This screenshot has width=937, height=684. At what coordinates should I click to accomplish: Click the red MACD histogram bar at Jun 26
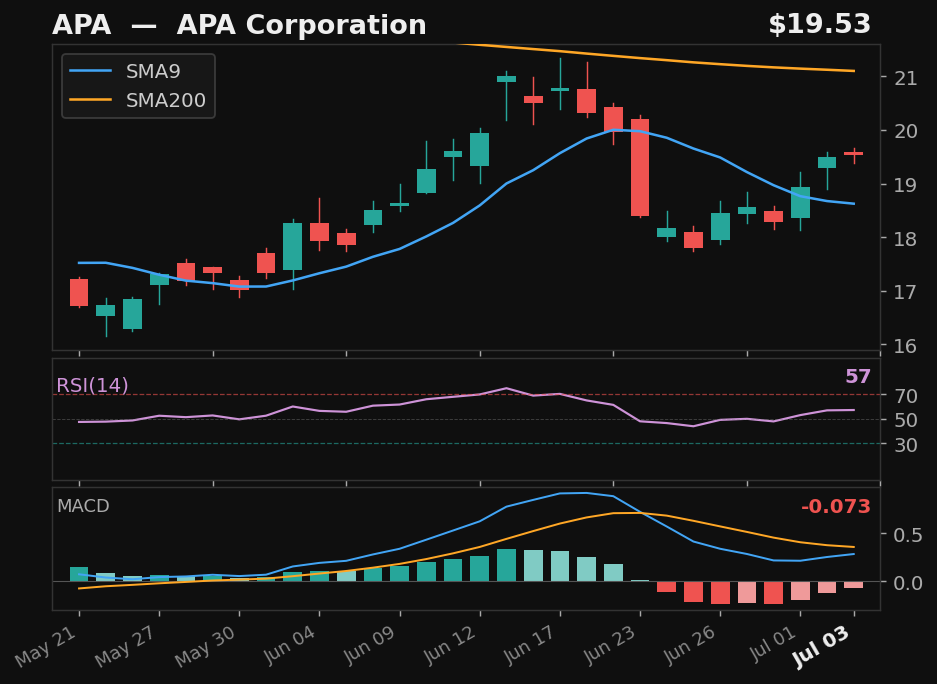point(720,593)
